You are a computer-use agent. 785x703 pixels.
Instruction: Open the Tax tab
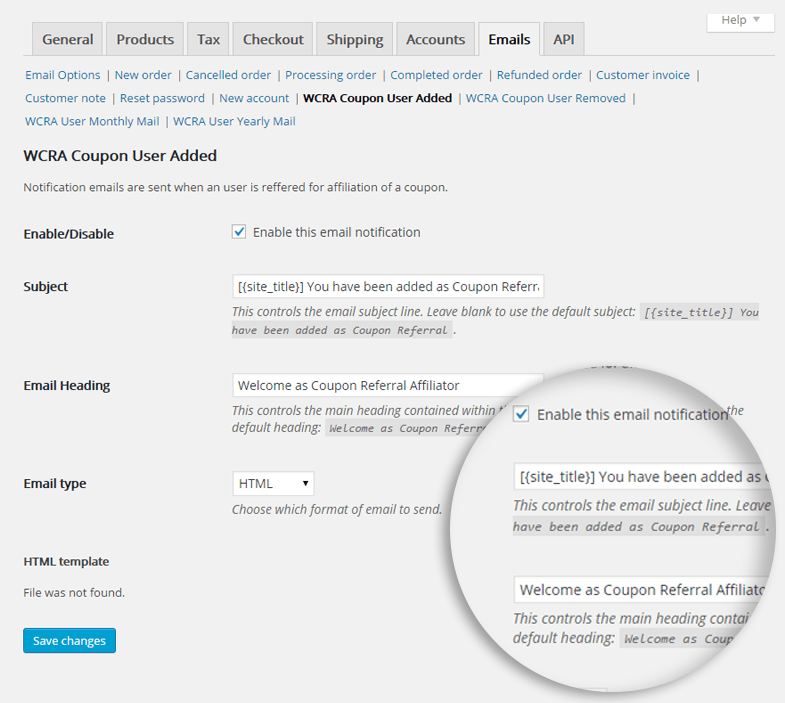coord(208,39)
